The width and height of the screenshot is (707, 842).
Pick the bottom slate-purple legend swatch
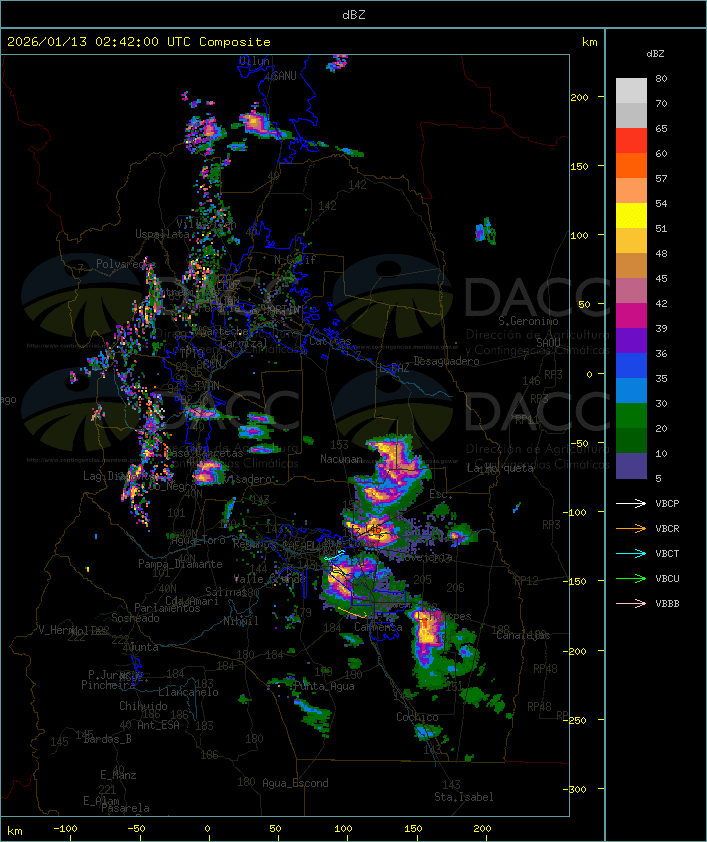[x=631, y=466]
